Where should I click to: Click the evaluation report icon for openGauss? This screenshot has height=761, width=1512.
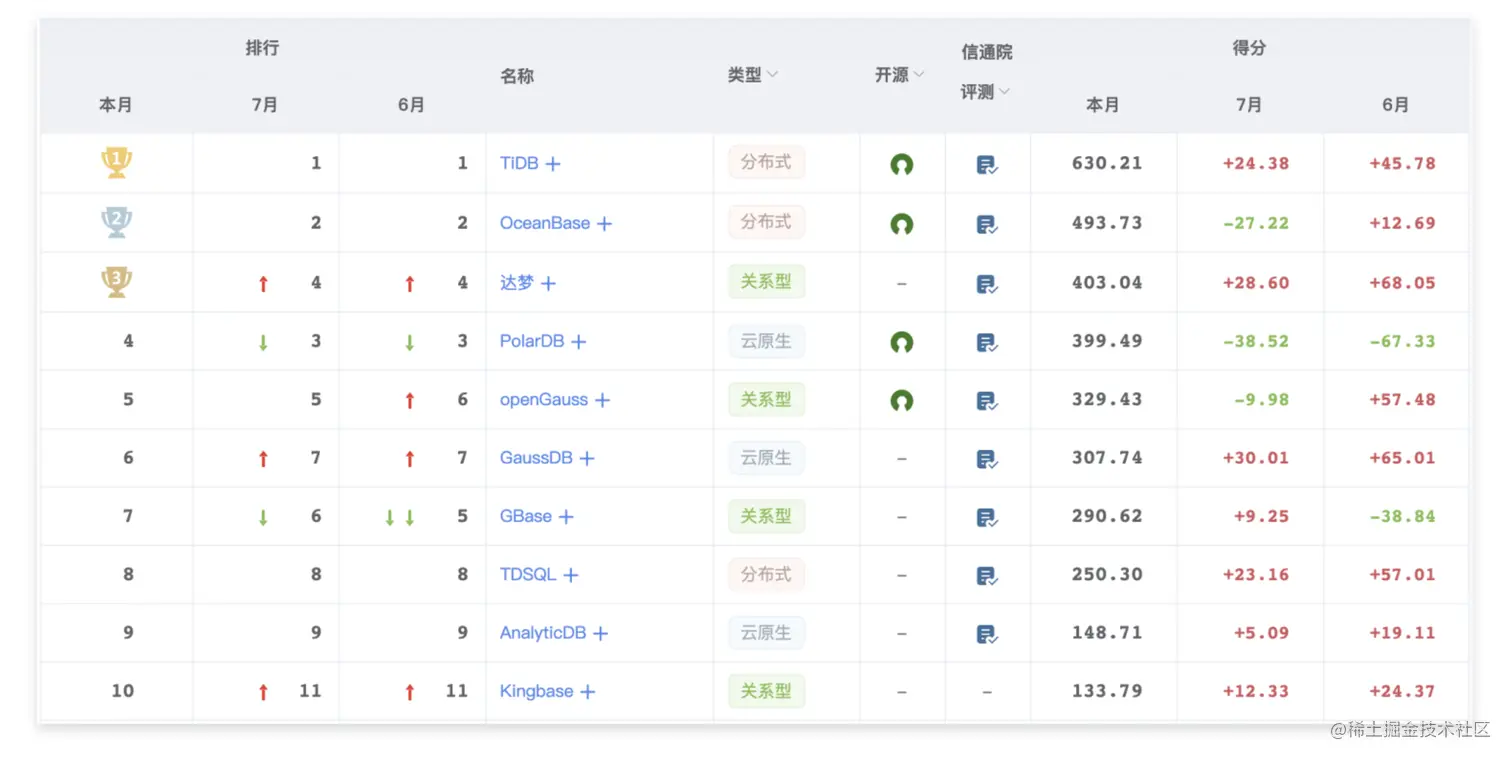click(987, 401)
